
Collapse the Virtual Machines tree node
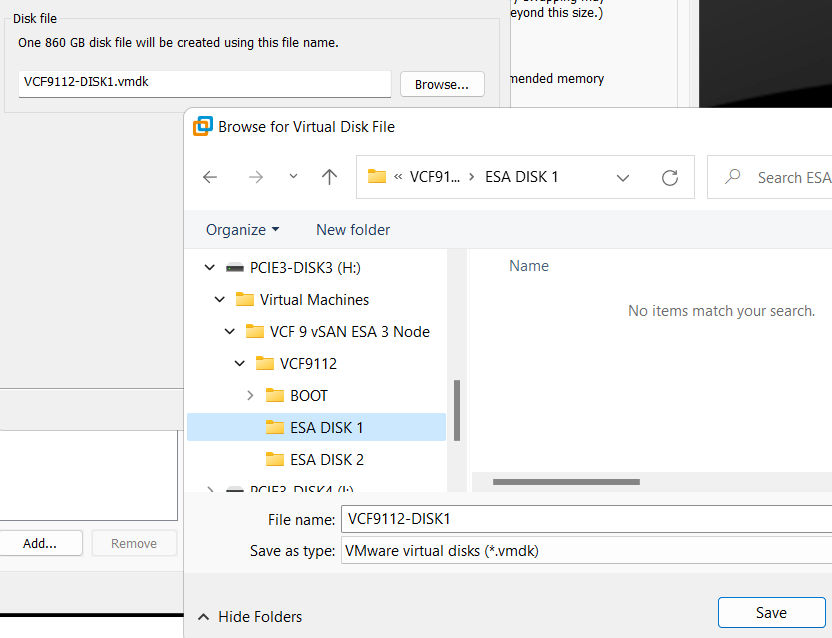[220, 300]
